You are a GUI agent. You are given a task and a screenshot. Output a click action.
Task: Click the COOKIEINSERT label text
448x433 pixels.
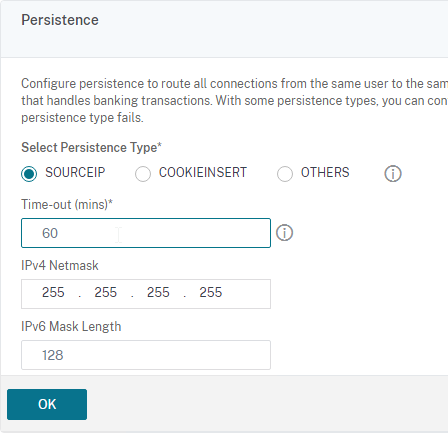pos(203,173)
